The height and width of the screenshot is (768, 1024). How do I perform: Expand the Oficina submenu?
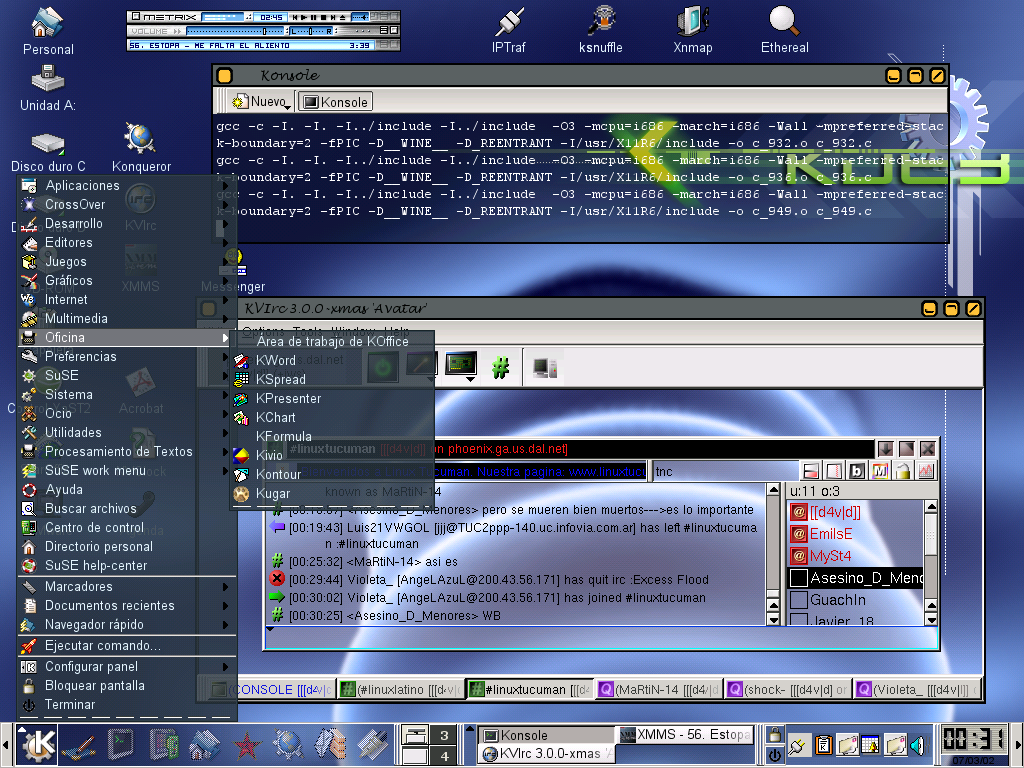point(124,337)
